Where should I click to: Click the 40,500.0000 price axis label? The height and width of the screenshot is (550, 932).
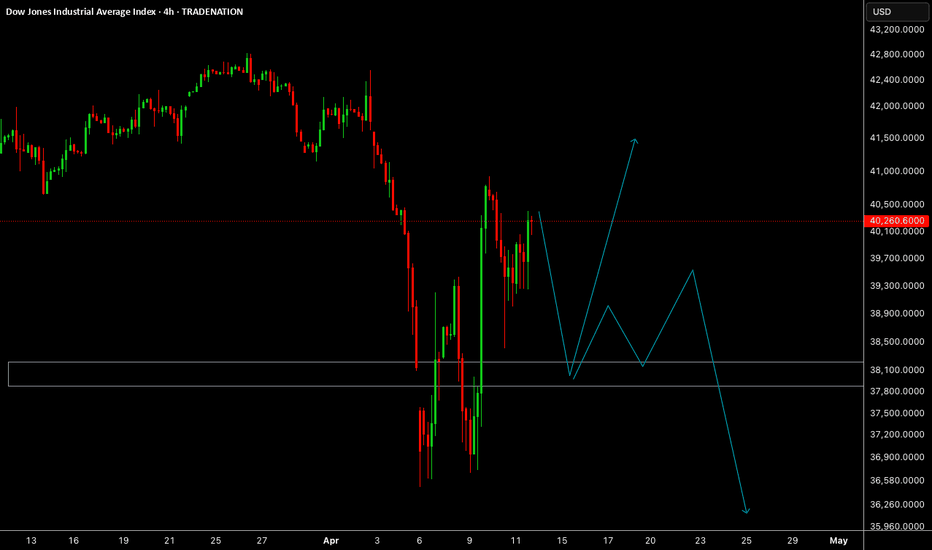pyautogui.click(x=897, y=205)
